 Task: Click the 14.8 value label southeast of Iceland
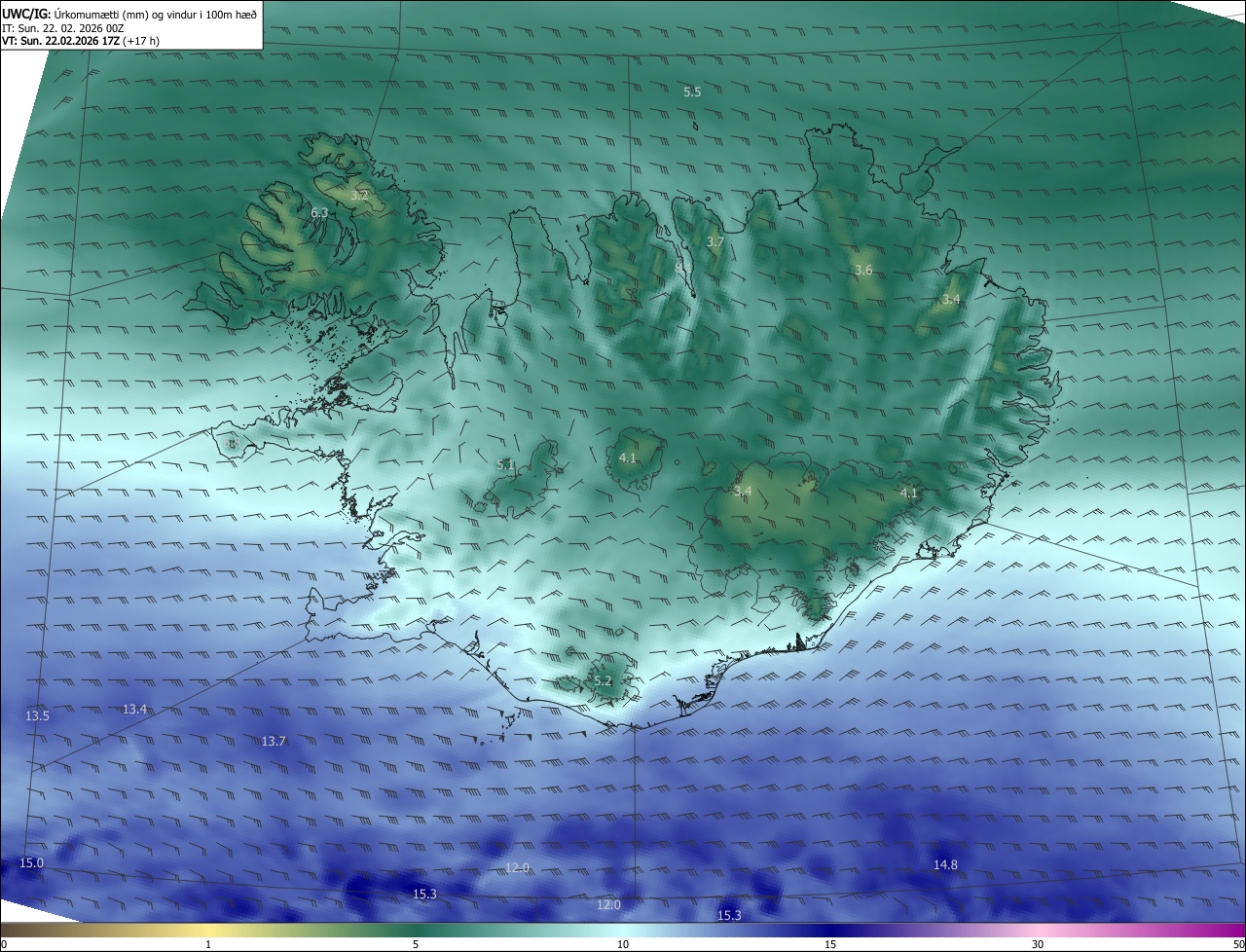tap(945, 864)
